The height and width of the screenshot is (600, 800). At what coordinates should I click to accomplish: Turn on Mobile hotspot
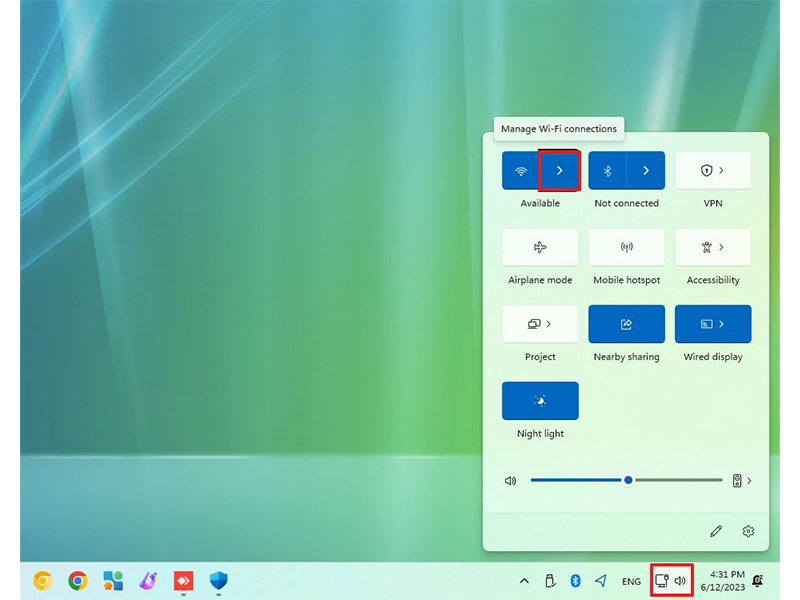(x=626, y=247)
